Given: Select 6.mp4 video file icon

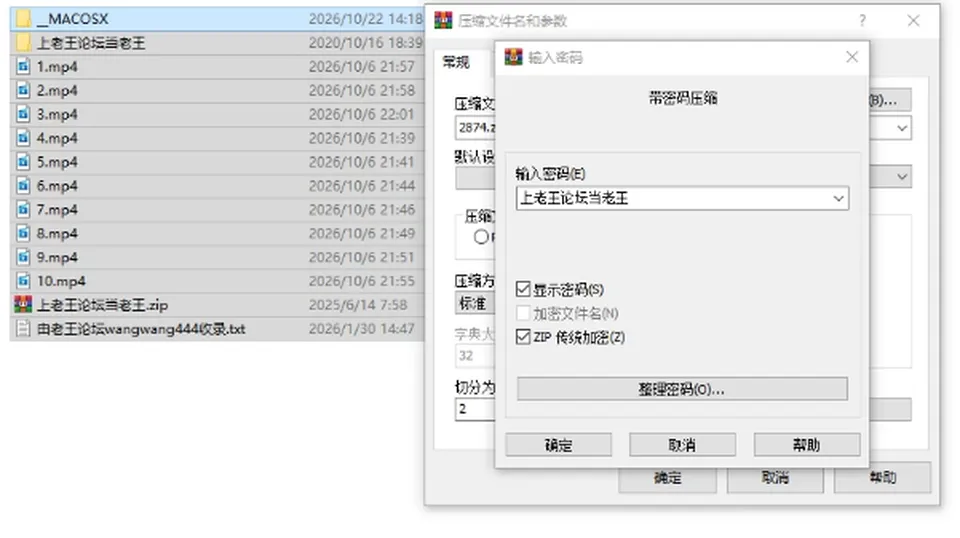Looking at the screenshot, I should [x=23, y=185].
